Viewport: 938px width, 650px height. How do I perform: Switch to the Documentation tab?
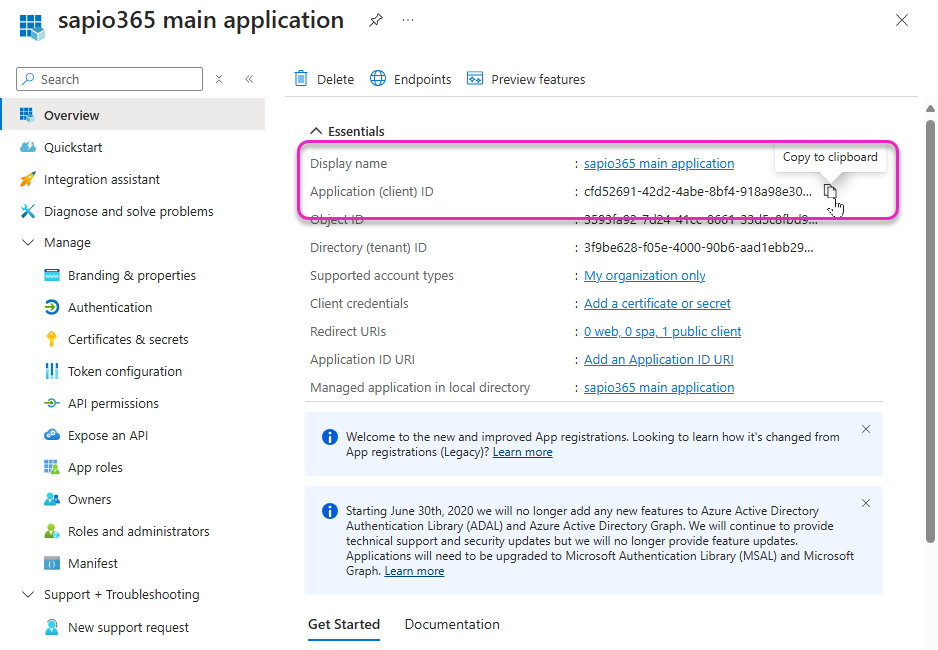[x=452, y=624]
